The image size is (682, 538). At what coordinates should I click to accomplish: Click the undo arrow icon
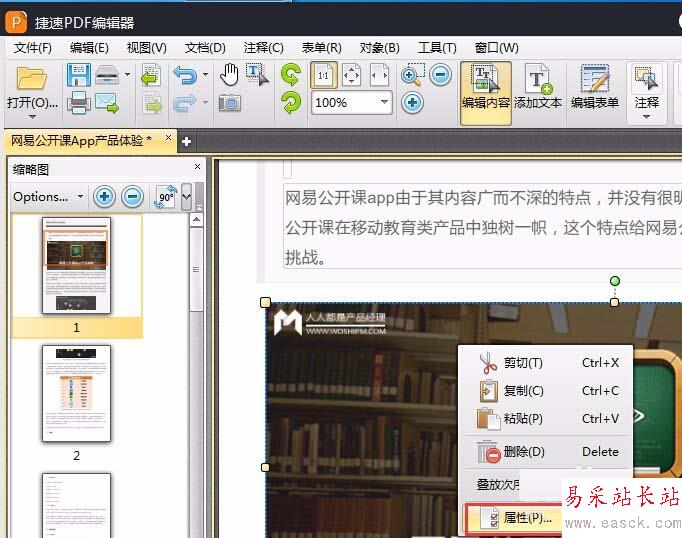pyautogui.click(x=185, y=75)
